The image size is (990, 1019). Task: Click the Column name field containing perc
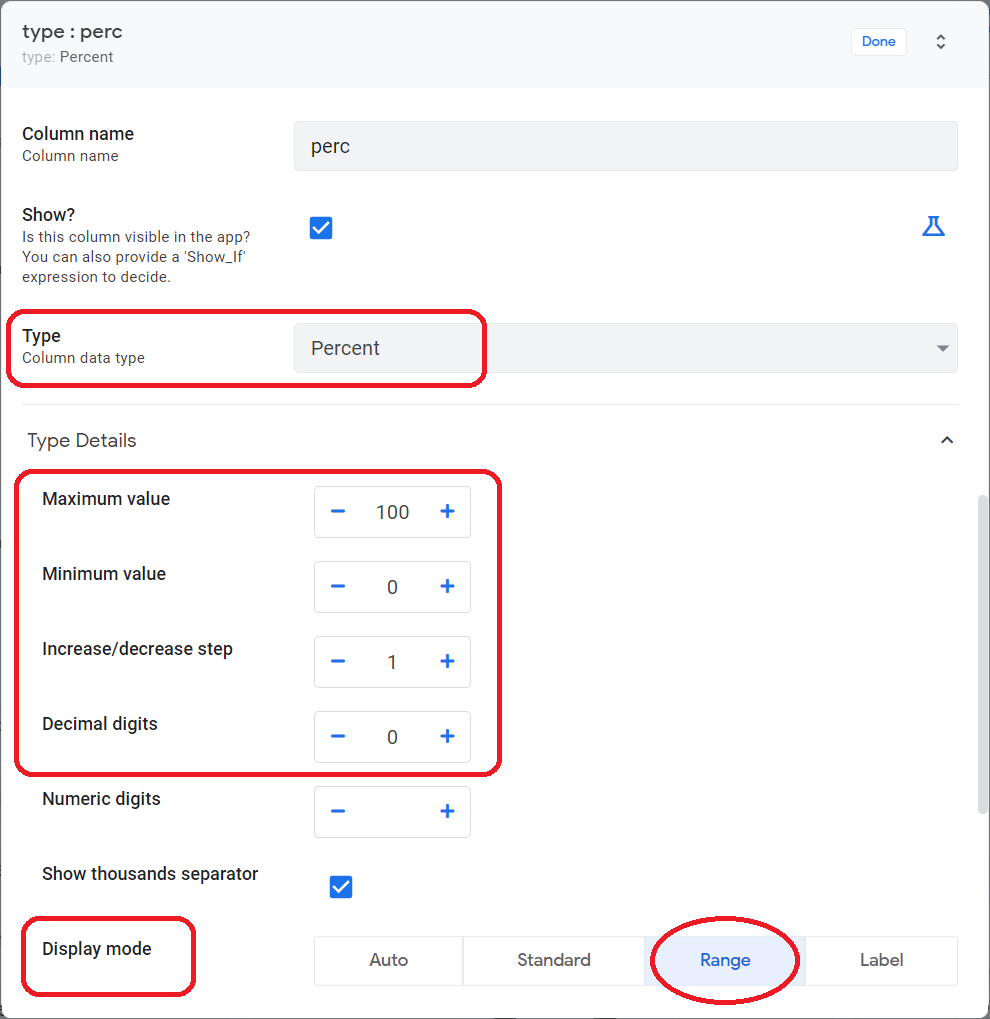[625, 146]
